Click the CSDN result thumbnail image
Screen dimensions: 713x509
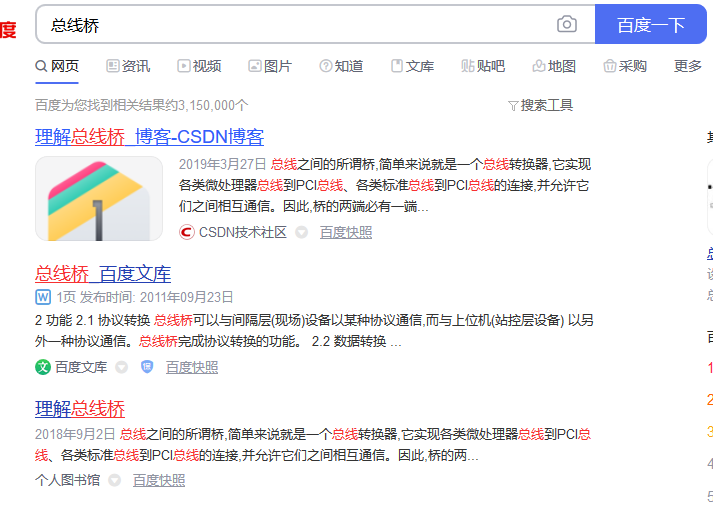coord(99,199)
